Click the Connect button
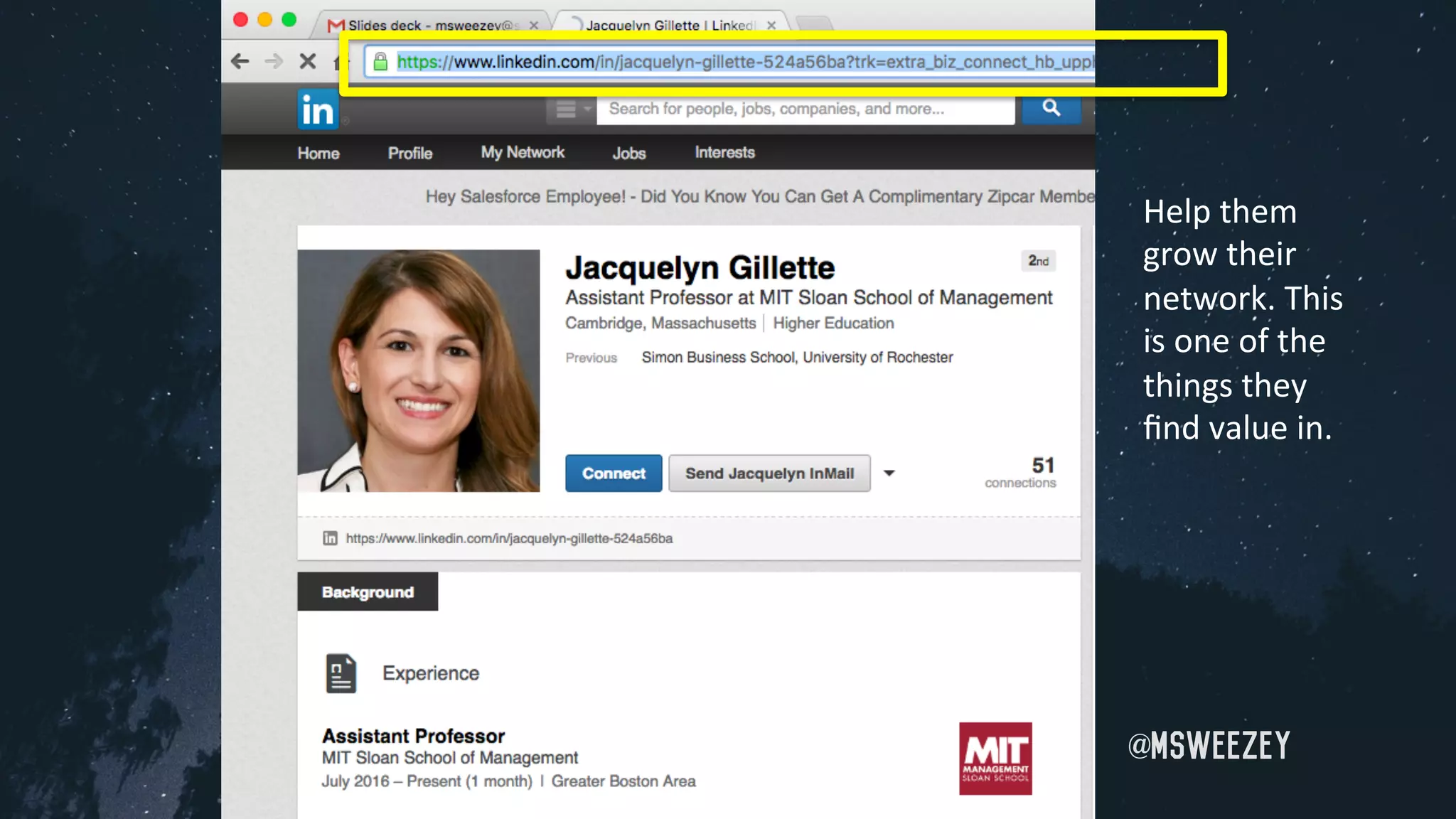 [614, 473]
